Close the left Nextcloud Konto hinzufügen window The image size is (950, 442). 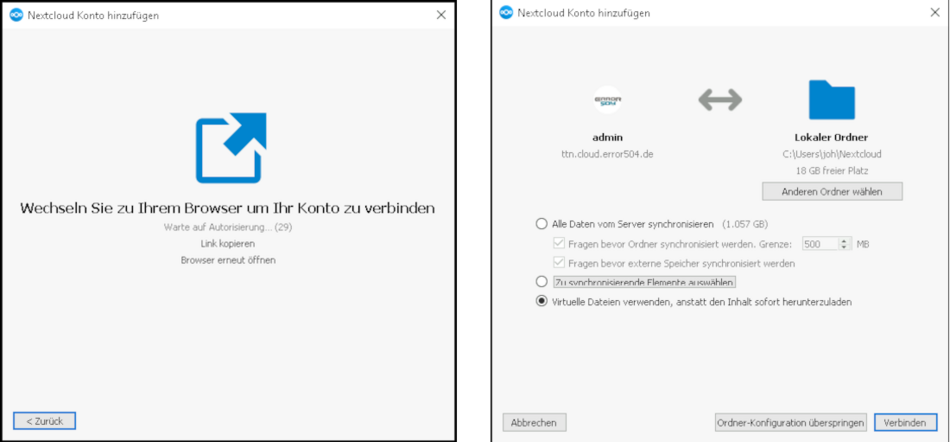[441, 15]
